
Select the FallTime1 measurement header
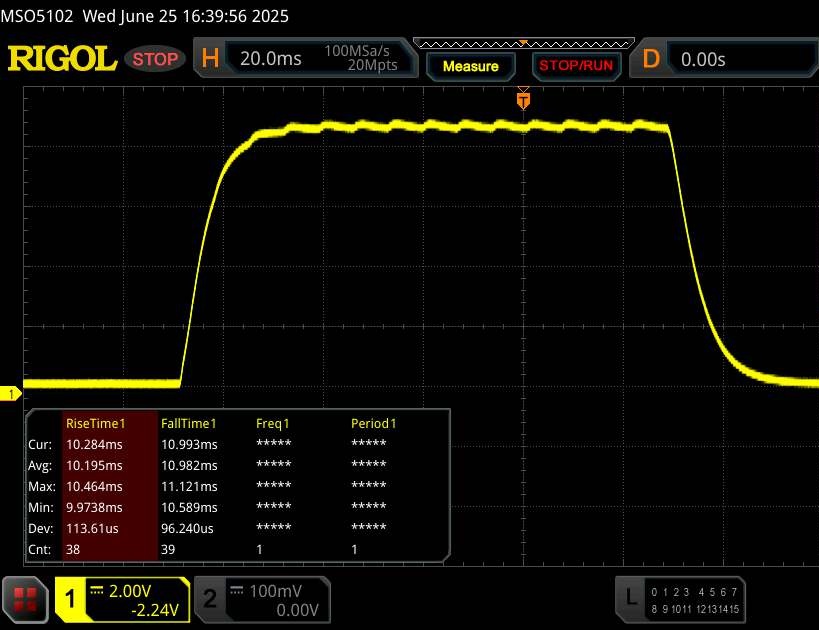189,424
